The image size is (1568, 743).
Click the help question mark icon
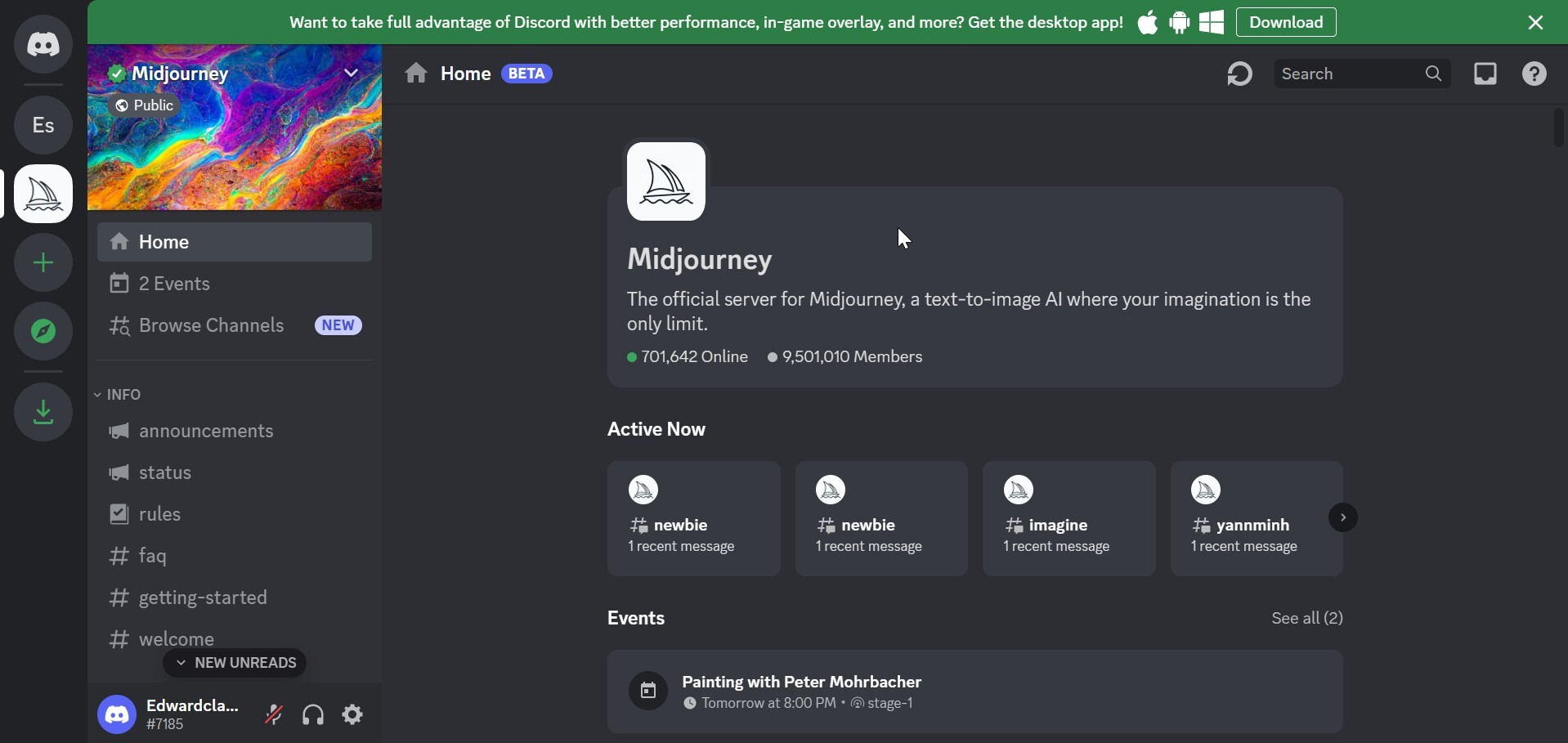[1535, 74]
